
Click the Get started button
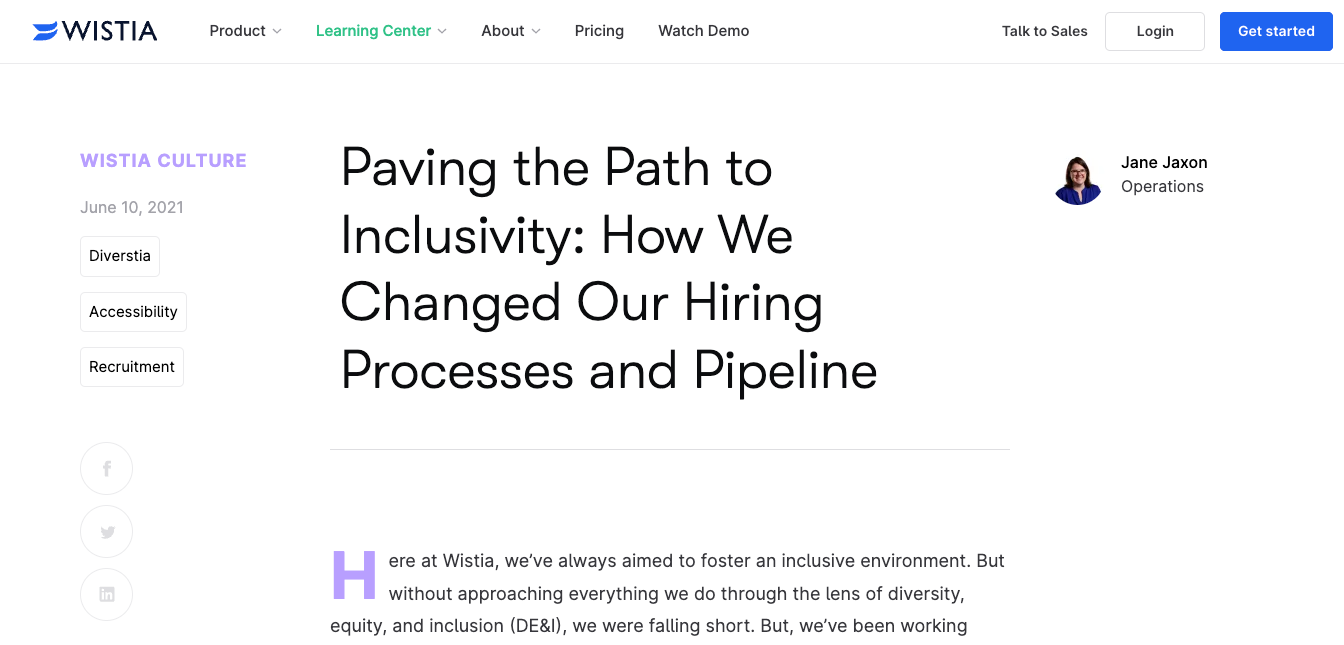(x=1276, y=31)
